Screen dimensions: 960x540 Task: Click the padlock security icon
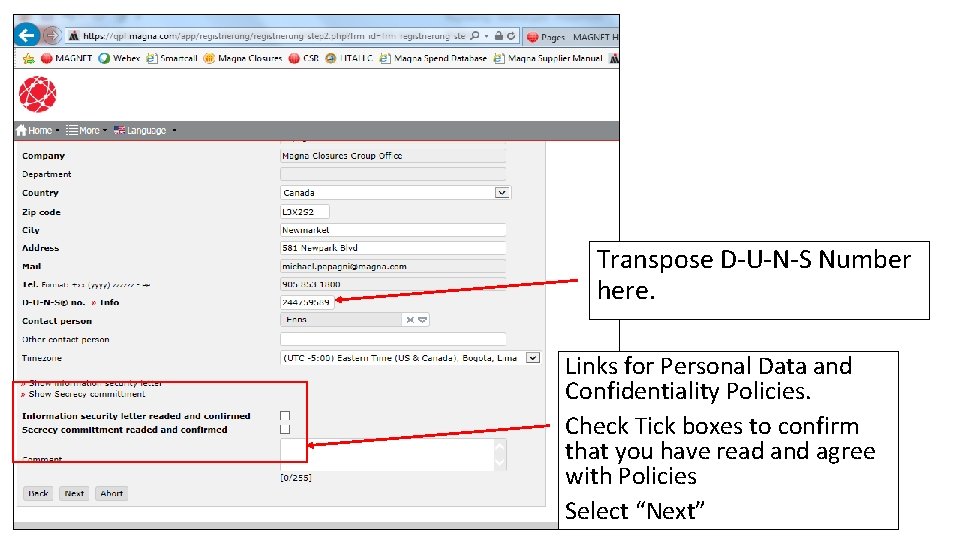pos(499,36)
